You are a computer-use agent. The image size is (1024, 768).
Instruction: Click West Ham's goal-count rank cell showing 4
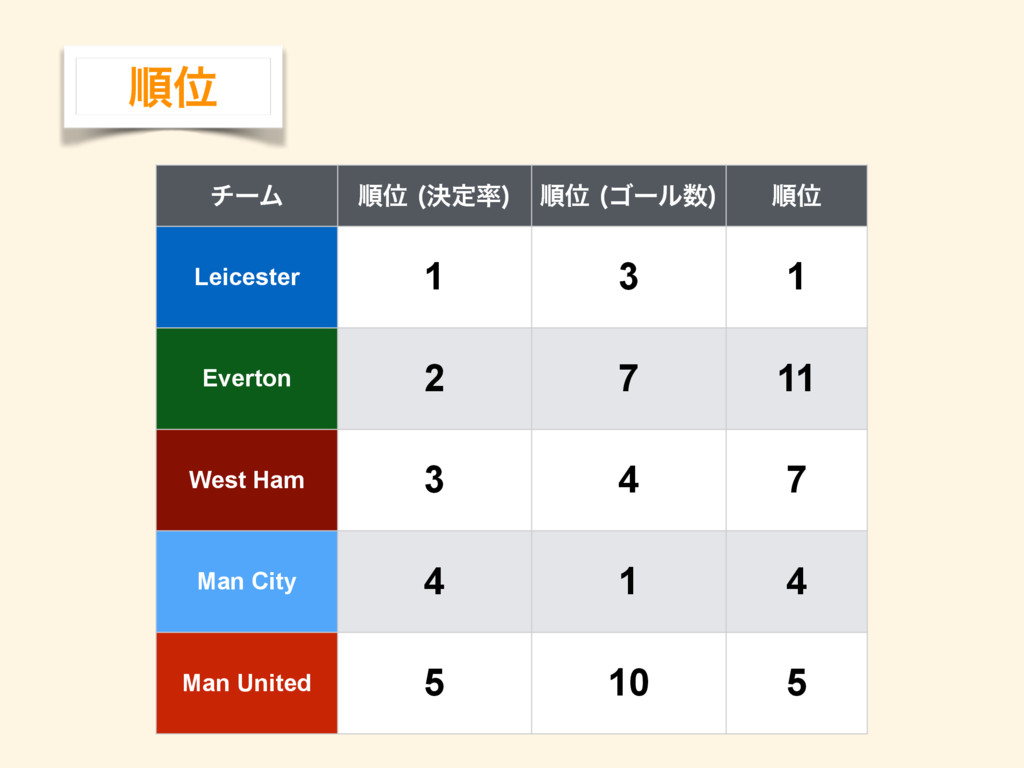628,480
